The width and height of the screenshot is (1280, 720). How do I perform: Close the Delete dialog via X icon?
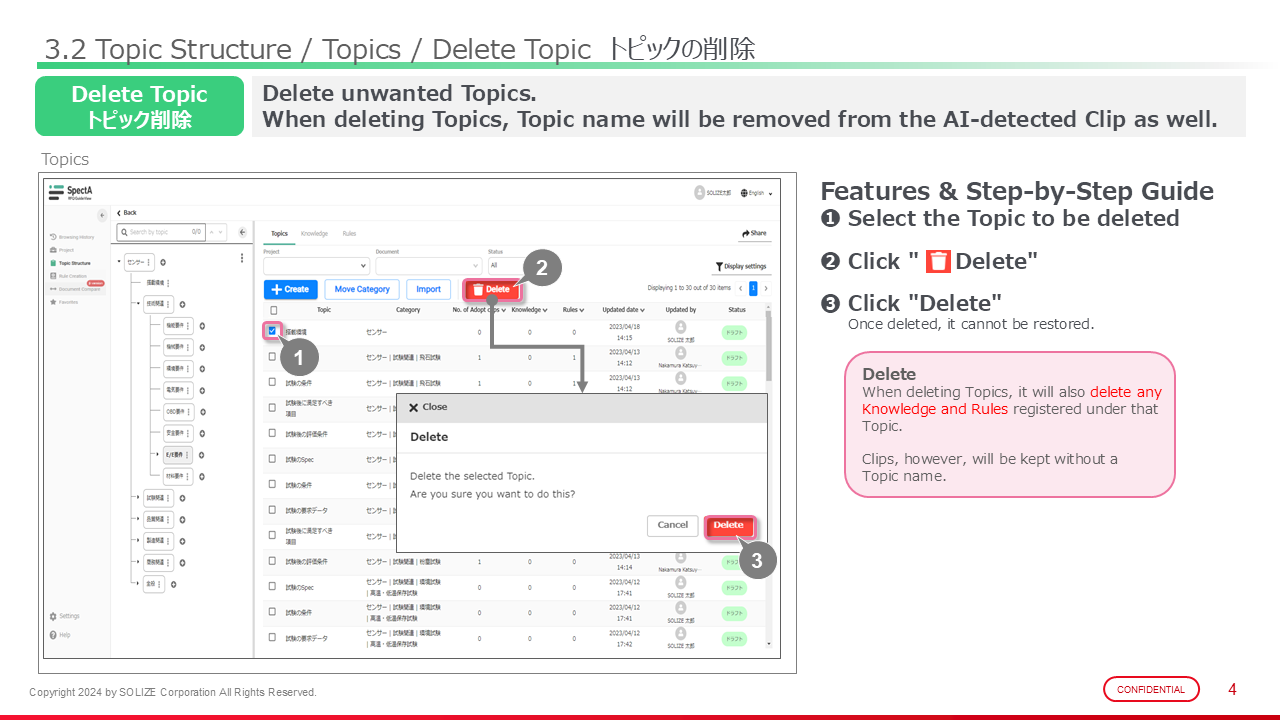414,408
